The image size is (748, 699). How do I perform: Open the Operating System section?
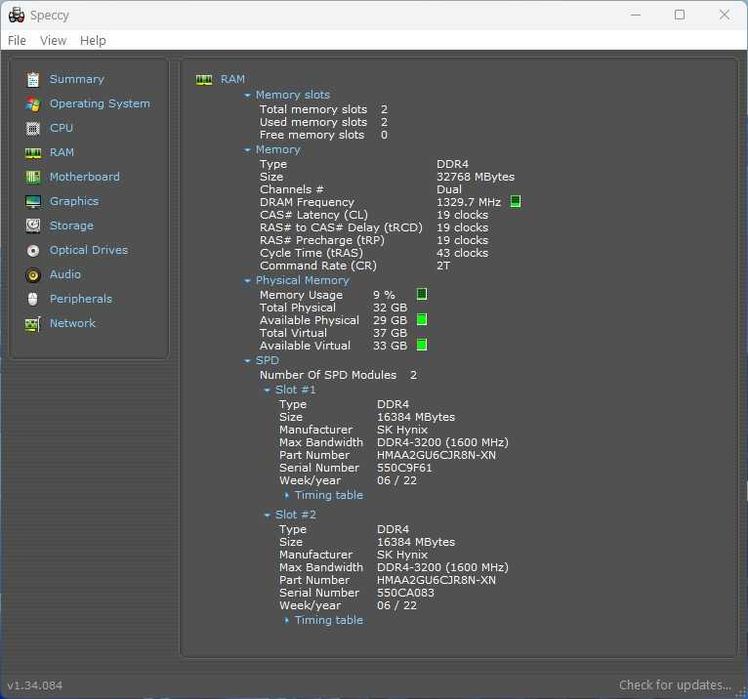(x=100, y=104)
